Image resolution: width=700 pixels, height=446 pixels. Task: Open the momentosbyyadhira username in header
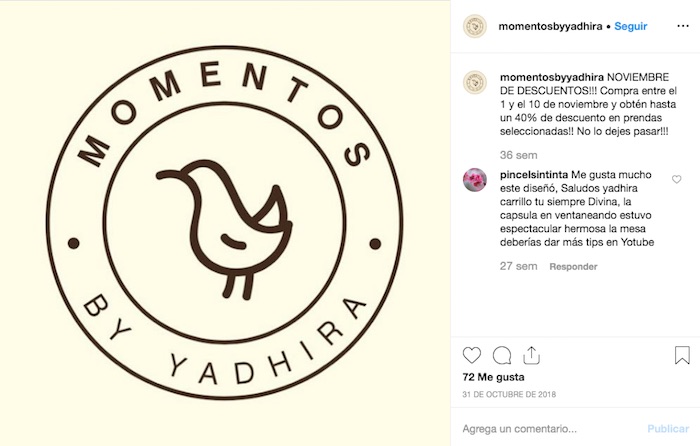pos(550,26)
